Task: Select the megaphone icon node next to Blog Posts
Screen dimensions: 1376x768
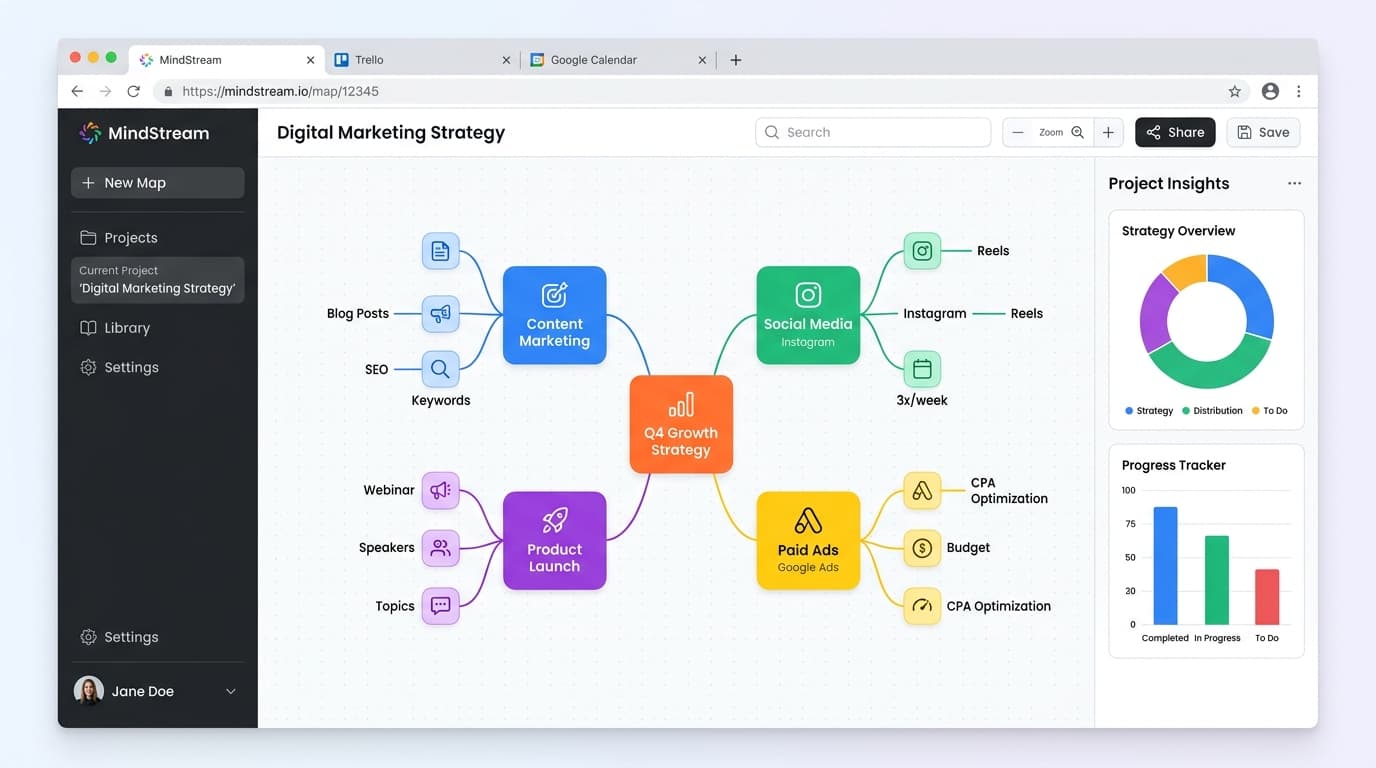Action: click(x=440, y=313)
